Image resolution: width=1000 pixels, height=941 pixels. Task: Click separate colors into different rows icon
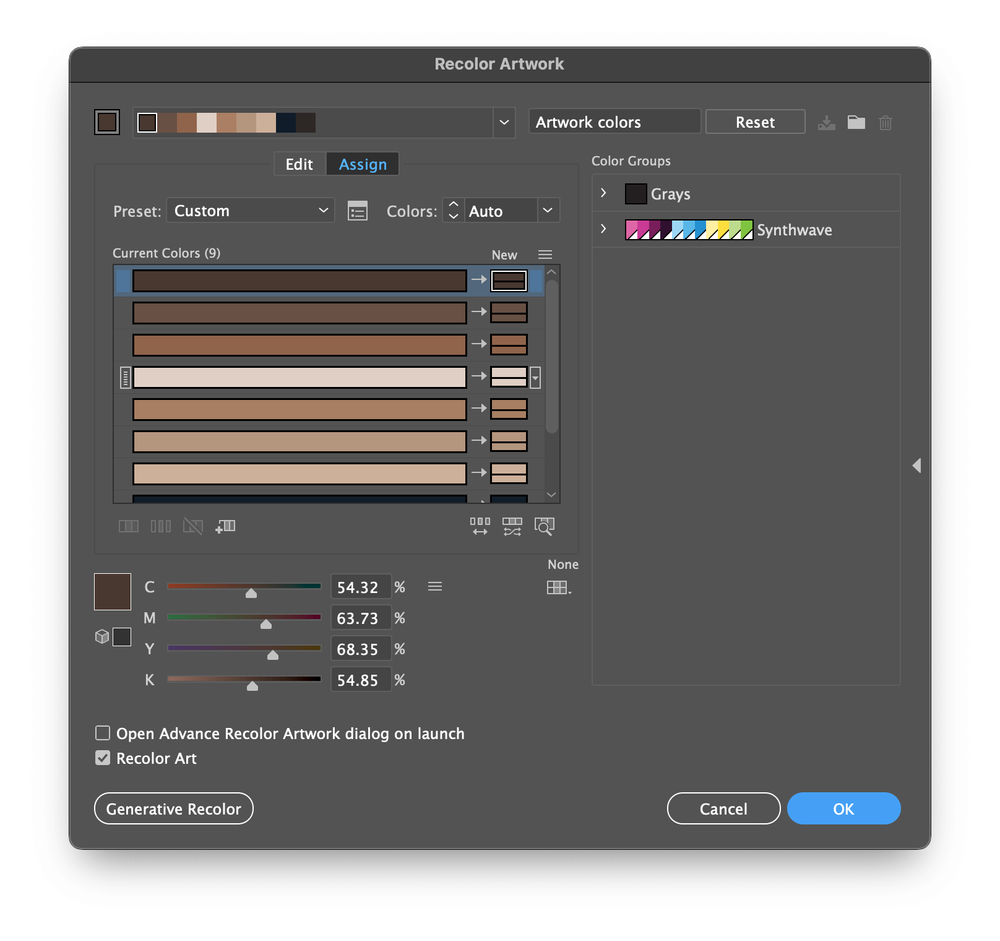(x=161, y=526)
